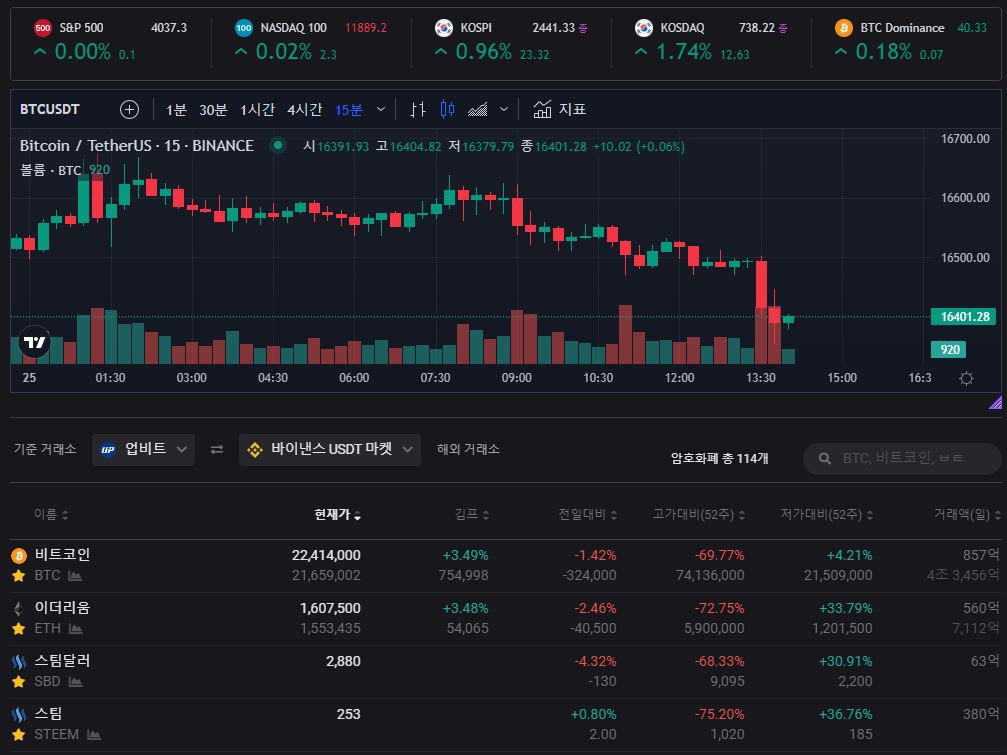Toggle favorite star for 이더리움 ETH
This screenshot has height=755, width=1007.
[19, 628]
